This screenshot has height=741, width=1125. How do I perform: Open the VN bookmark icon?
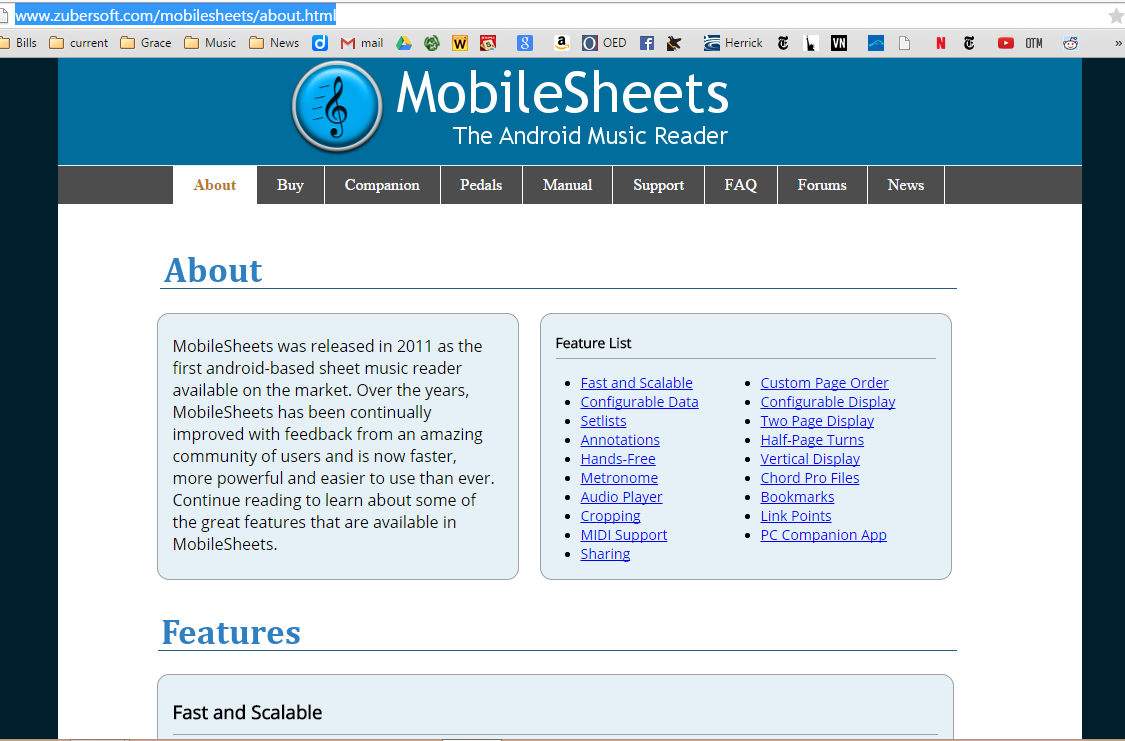point(839,43)
